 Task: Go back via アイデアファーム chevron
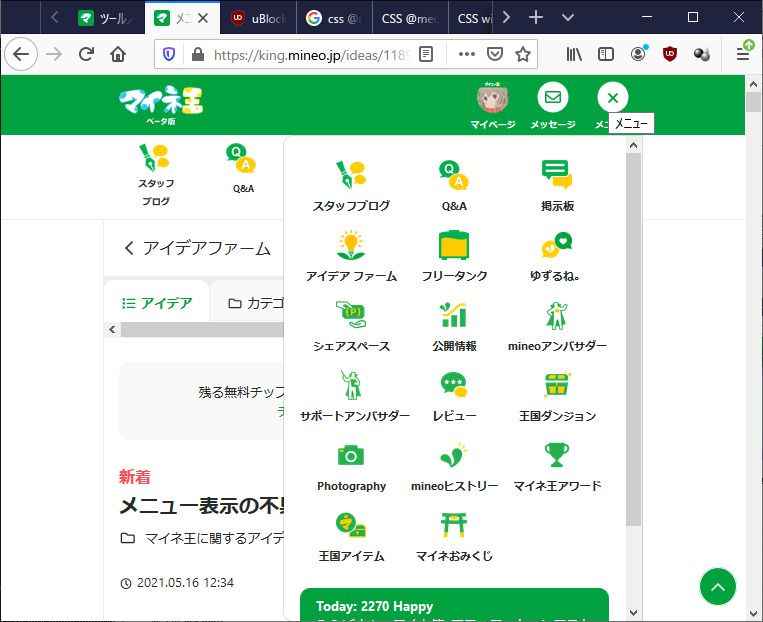pos(129,249)
